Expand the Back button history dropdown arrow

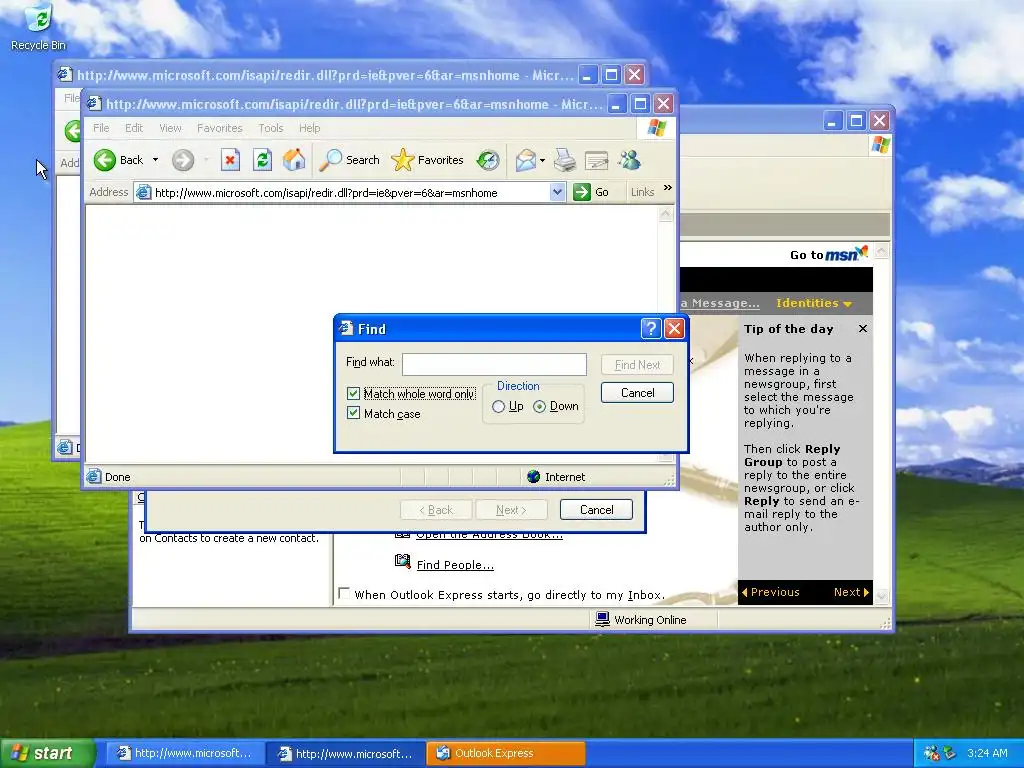(155, 160)
